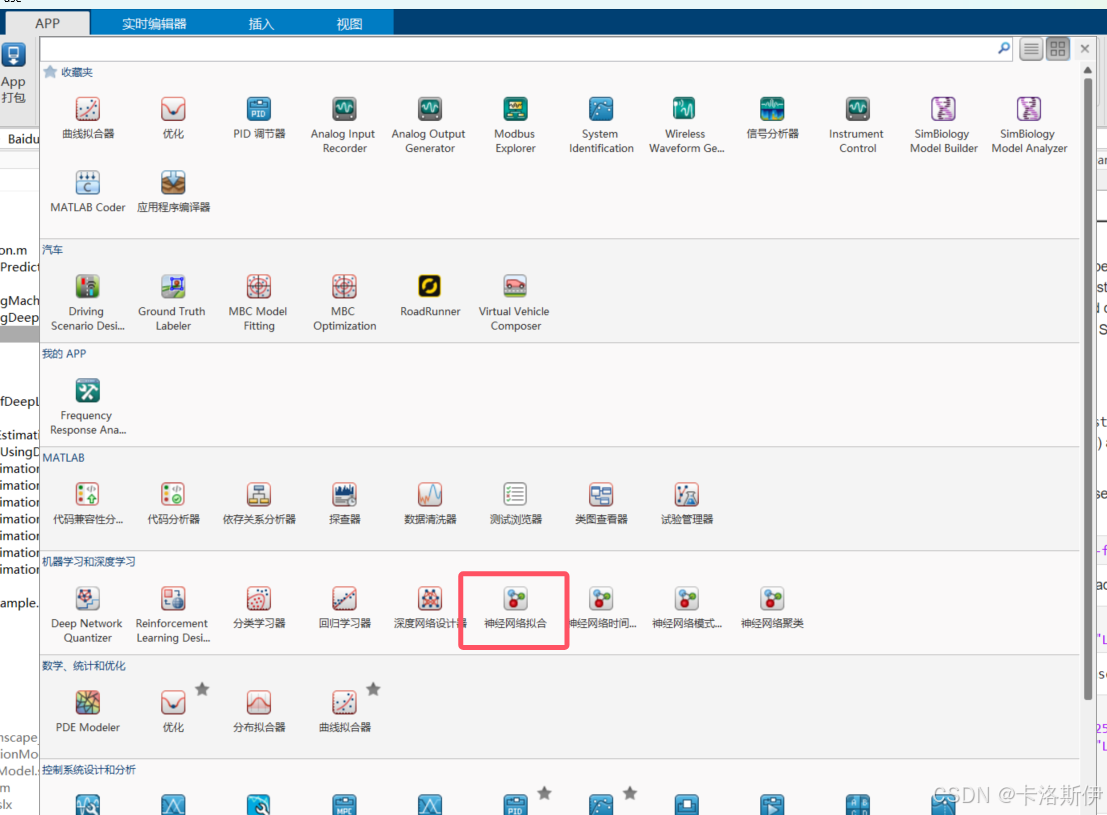This screenshot has width=1107, height=815.
Task: Open the 深度网络设计器 app
Action: [429, 607]
